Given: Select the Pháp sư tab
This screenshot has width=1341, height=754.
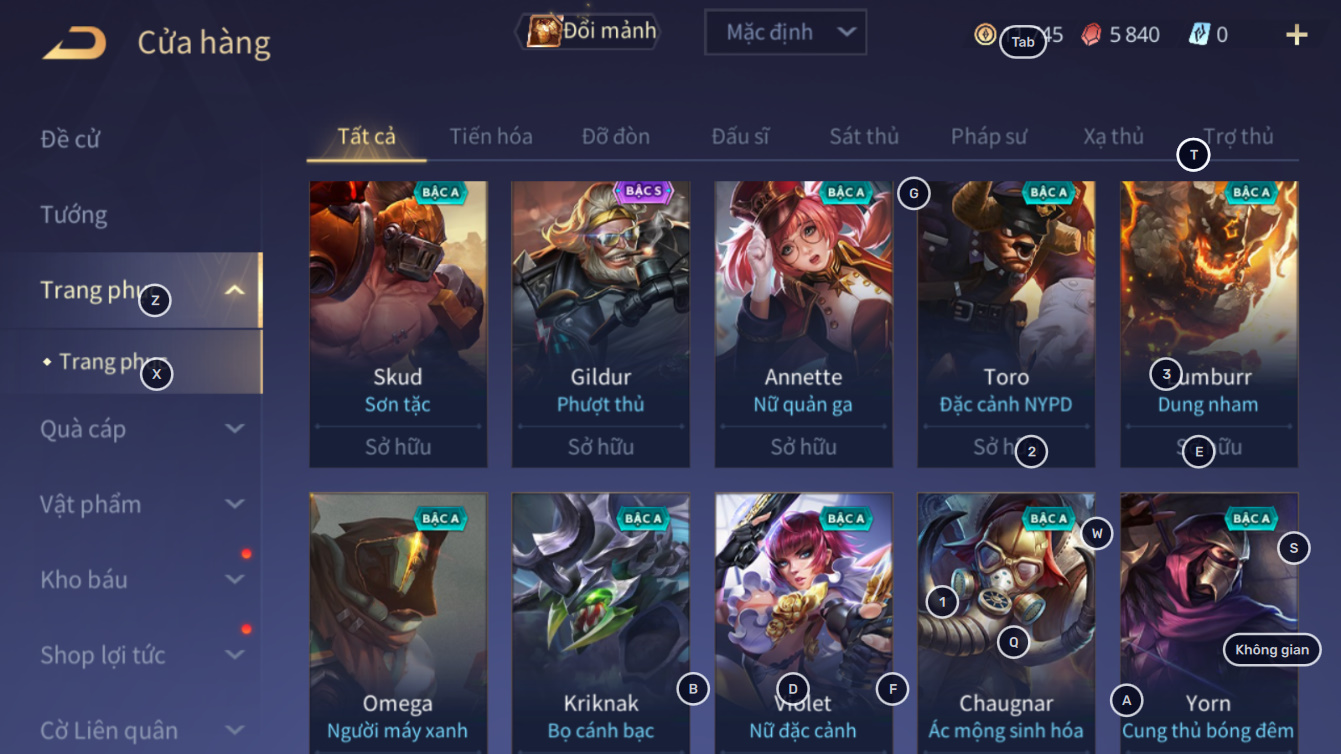Looking at the screenshot, I should pos(989,136).
